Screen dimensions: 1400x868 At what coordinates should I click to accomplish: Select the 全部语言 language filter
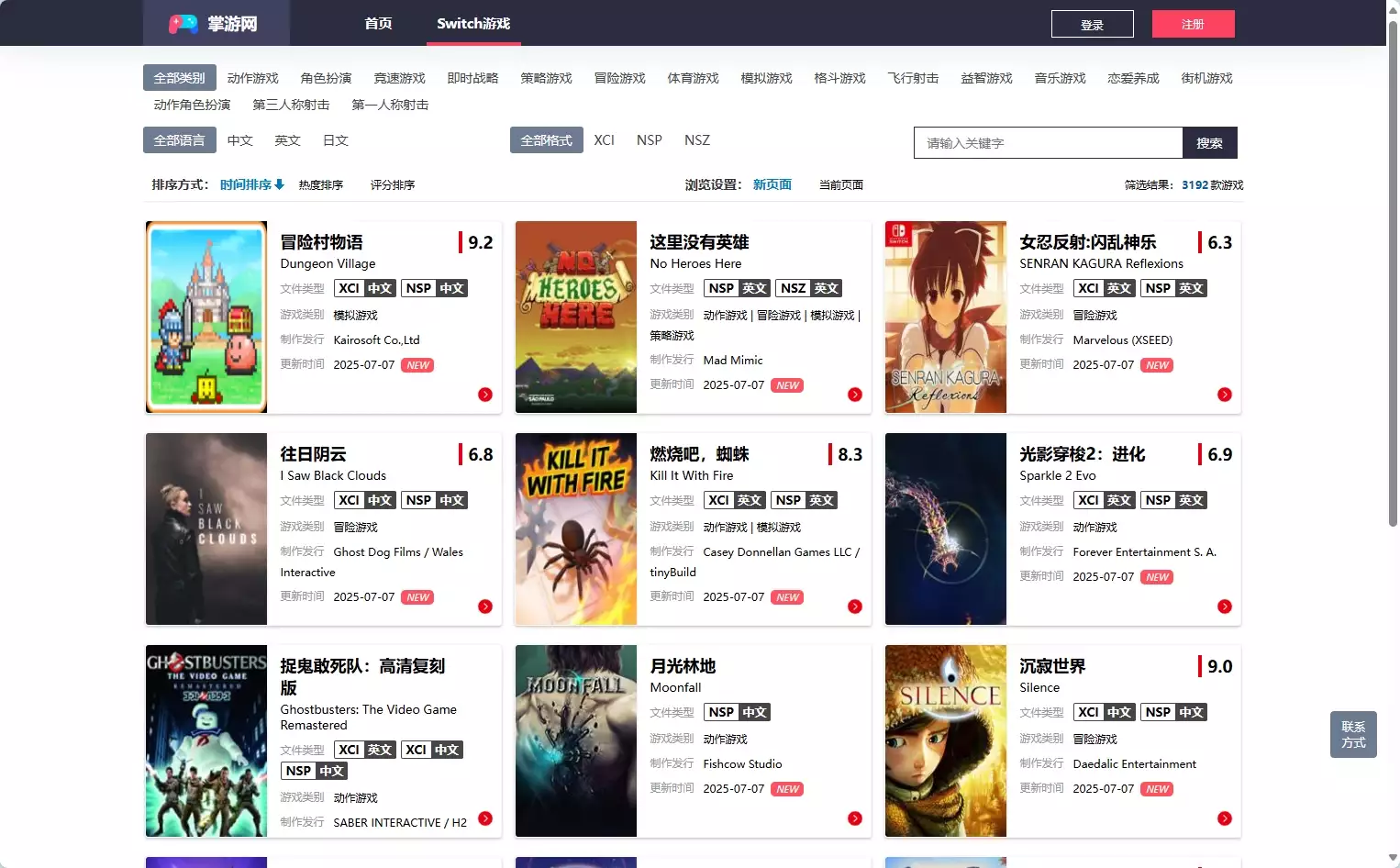click(180, 140)
